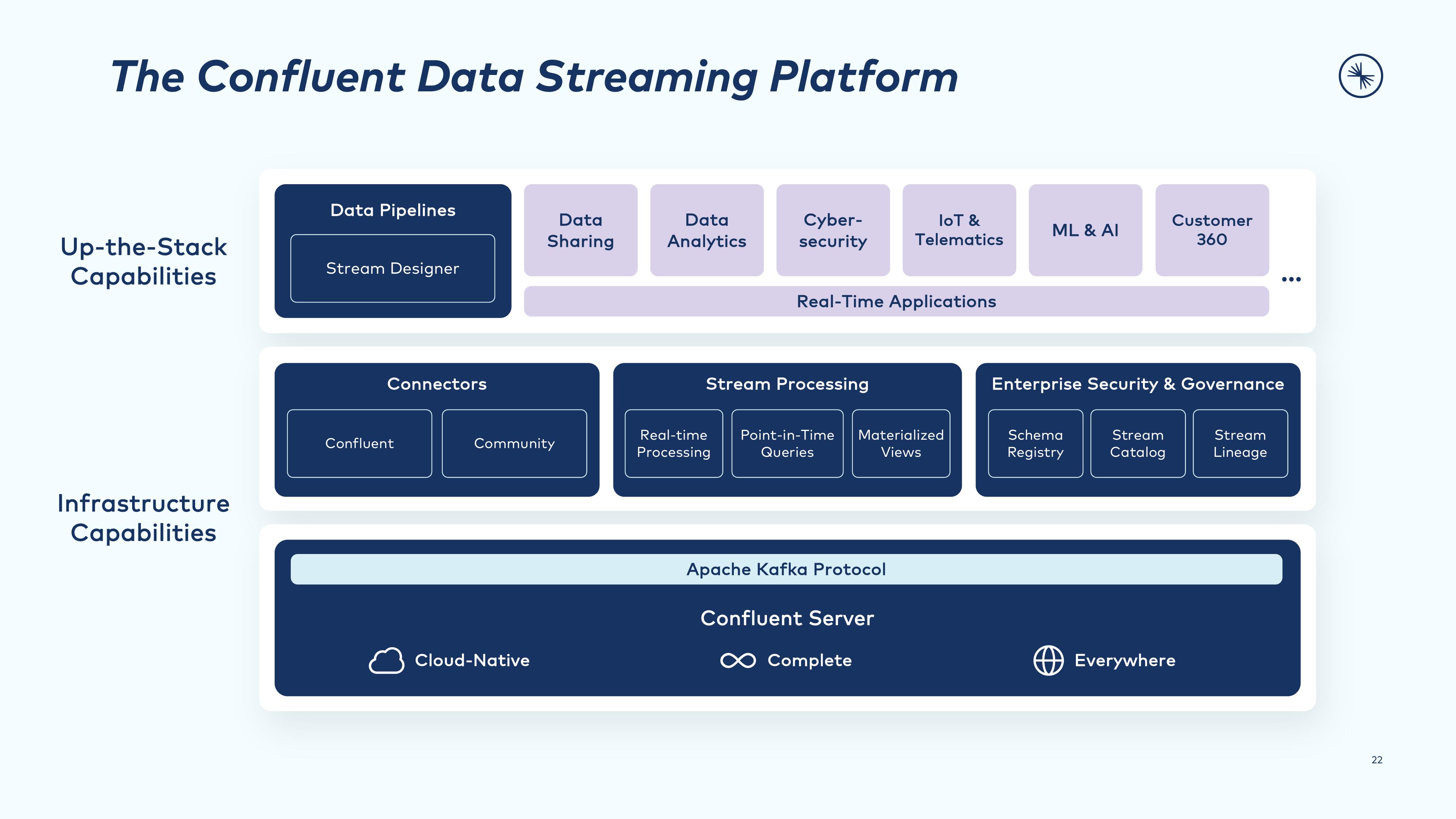
Task: Click the Apache Kafka Protocol bar
Action: (x=786, y=569)
